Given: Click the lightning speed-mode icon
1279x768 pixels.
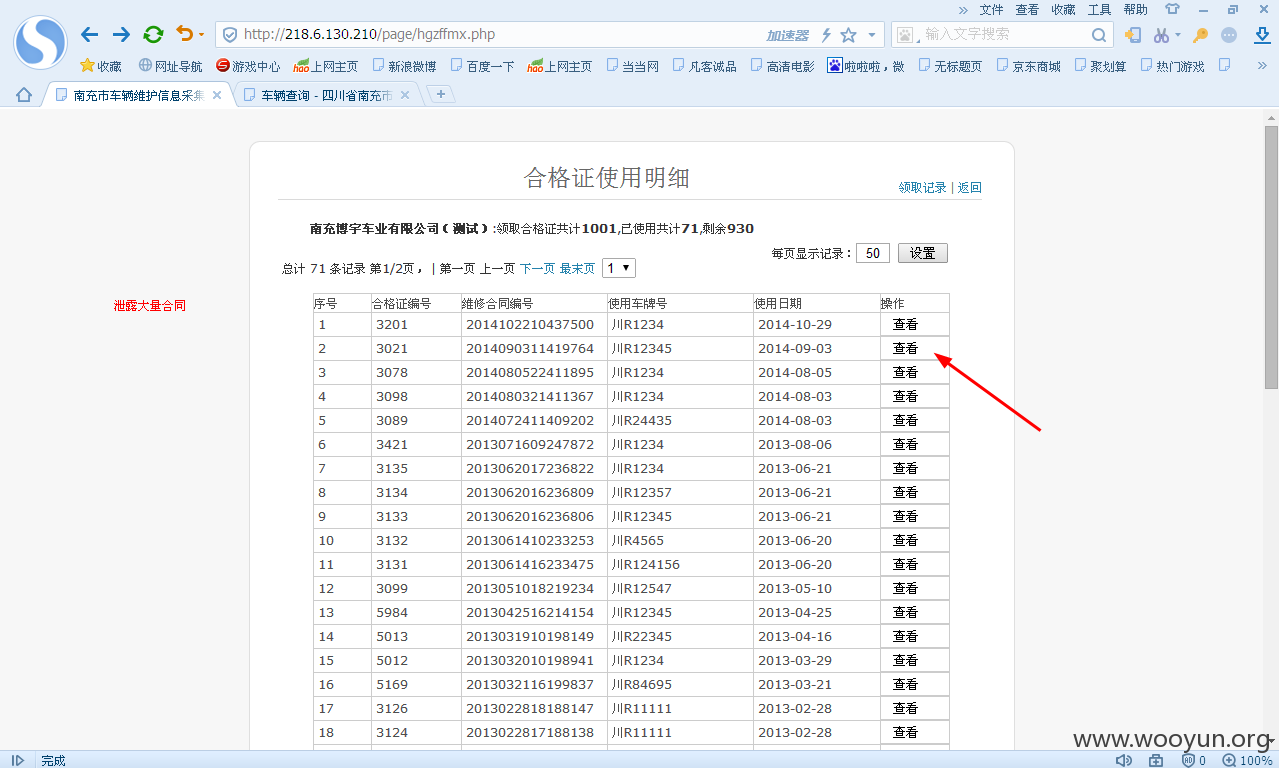Looking at the screenshot, I should pos(826,35).
